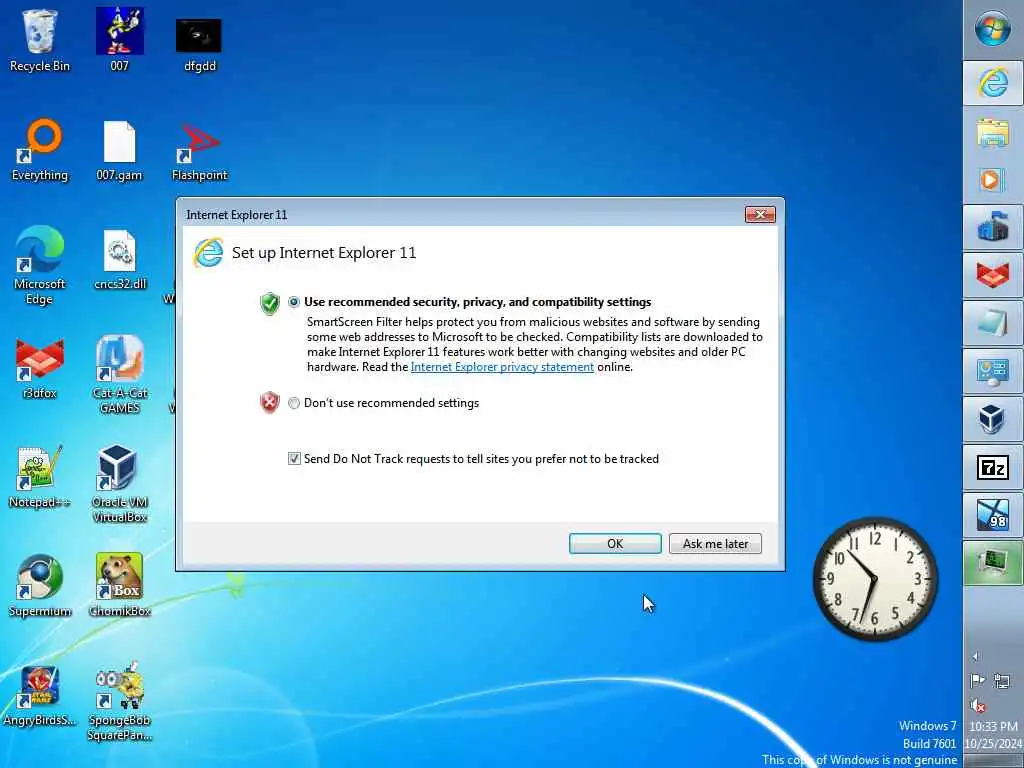Open the Windows Start orb
1024x768 pixels.
(x=992, y=29)
